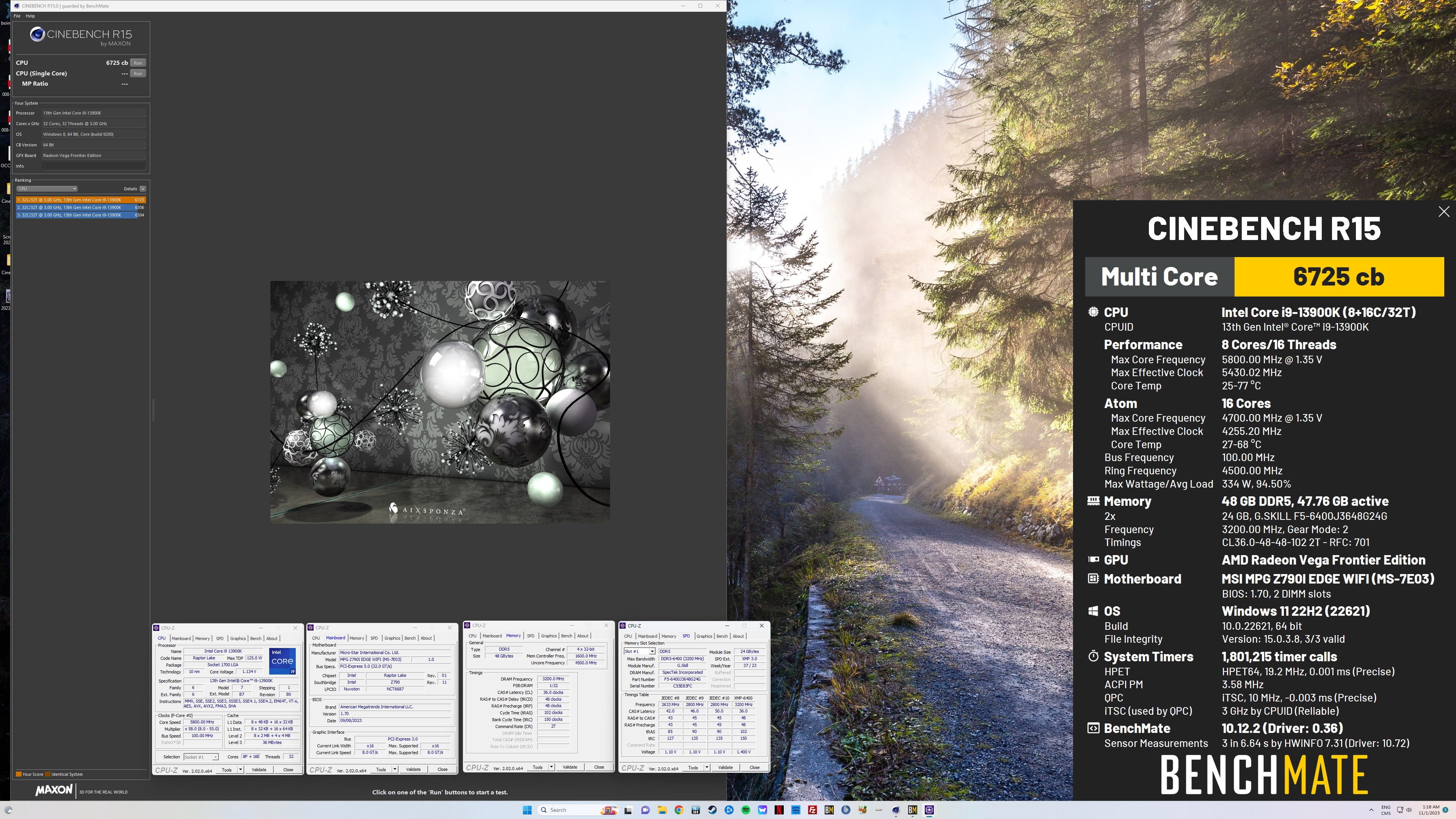Click GFX Board value Radeon Vega Frontier Edition

point(93,155)
